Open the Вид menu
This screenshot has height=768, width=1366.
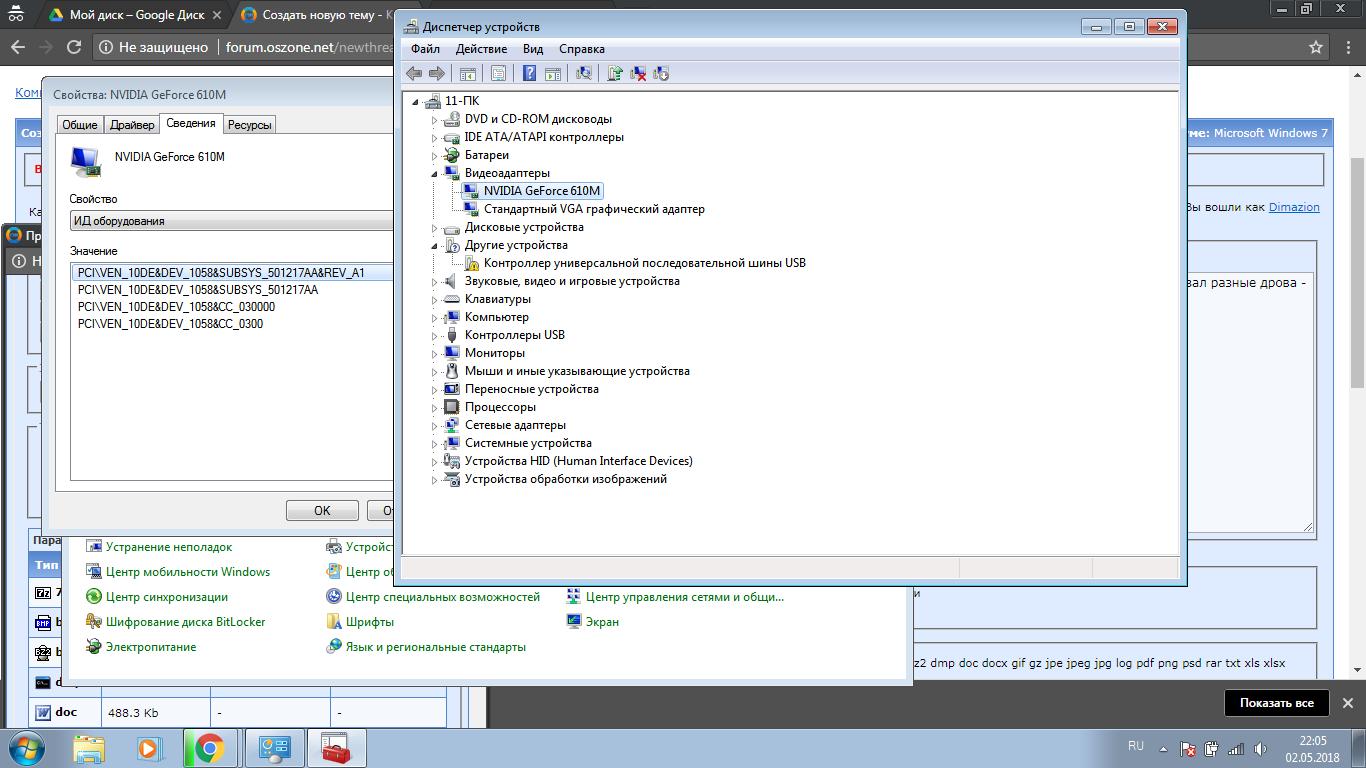533,49
